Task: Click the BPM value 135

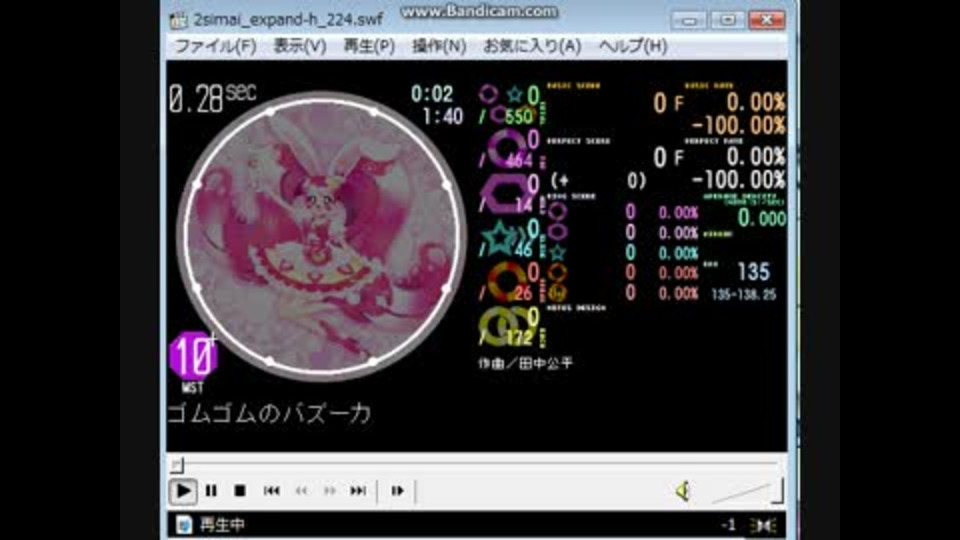Action: click(x=753, y=271)
